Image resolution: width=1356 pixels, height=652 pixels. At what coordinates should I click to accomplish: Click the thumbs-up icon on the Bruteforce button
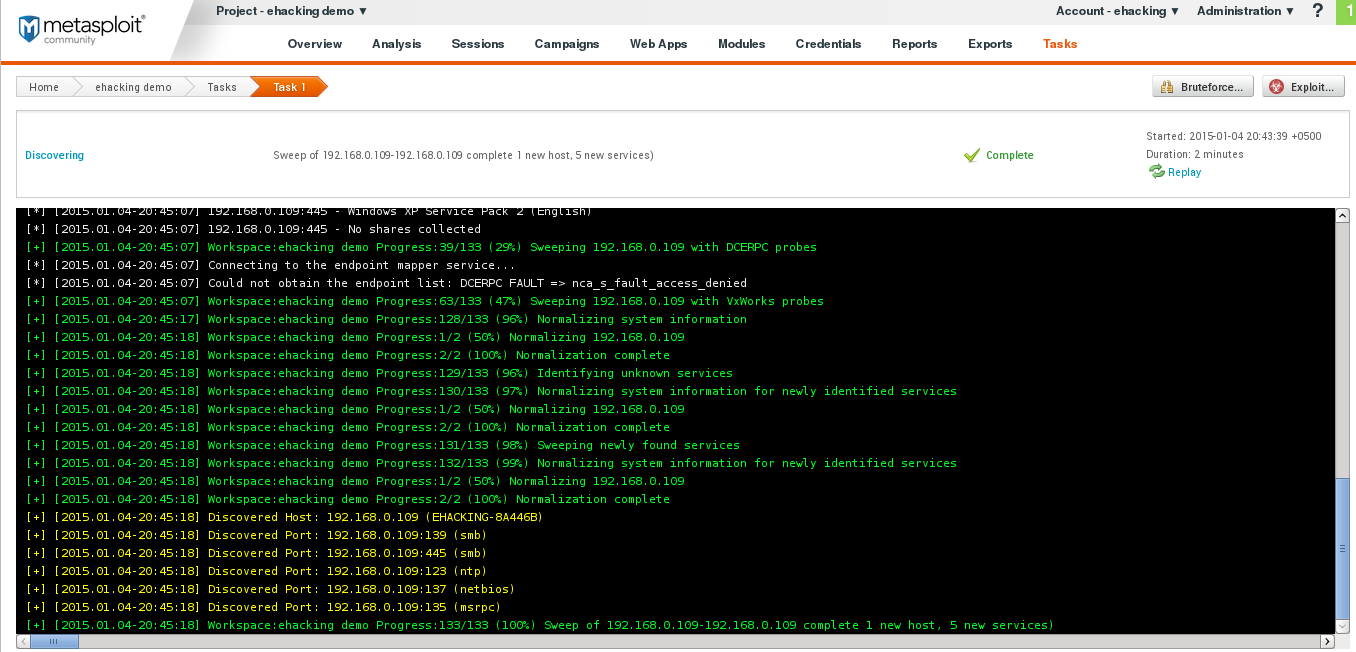1165,86
